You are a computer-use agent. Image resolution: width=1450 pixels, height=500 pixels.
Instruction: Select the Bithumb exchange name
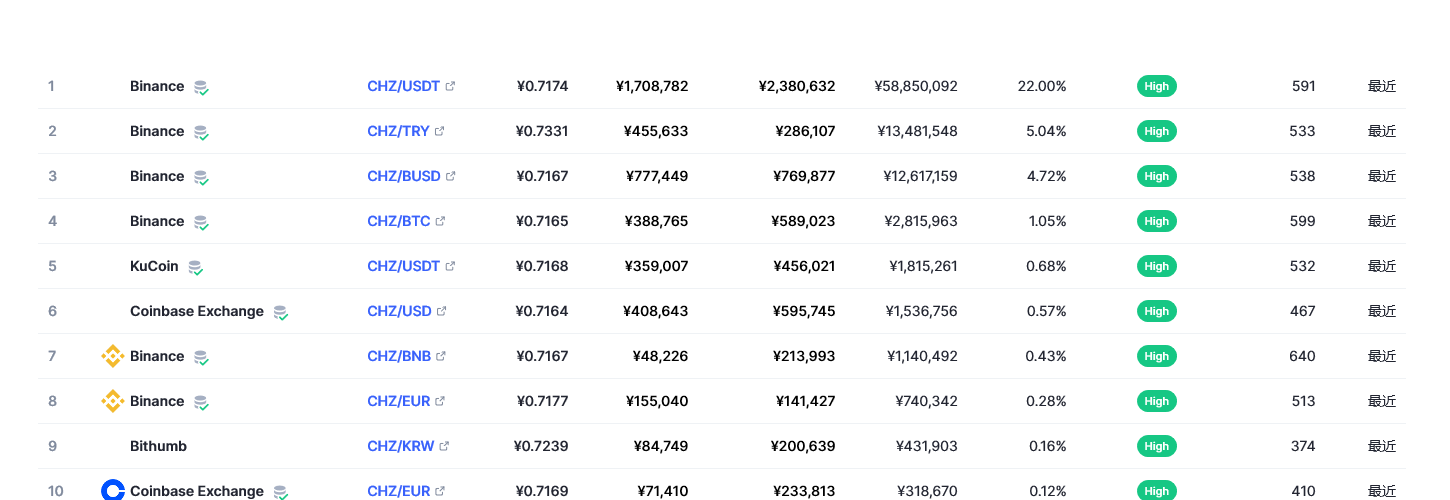coord(158,446)
